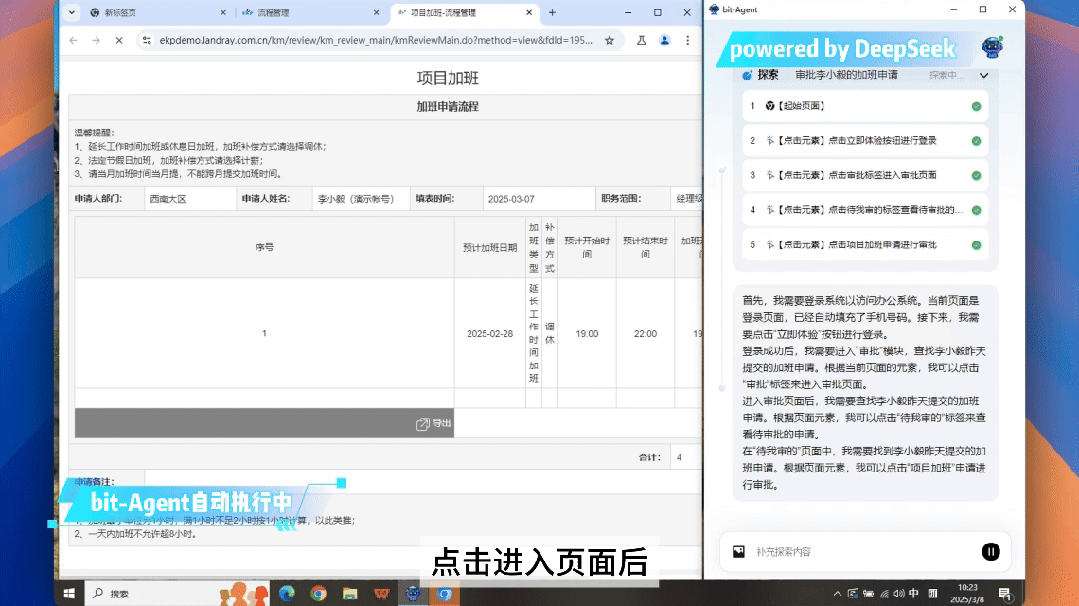The height and width of the screenshot is (606, 1079).
Task: Click the 中 IME indicator in the system tray
Action: coord(913,592)
